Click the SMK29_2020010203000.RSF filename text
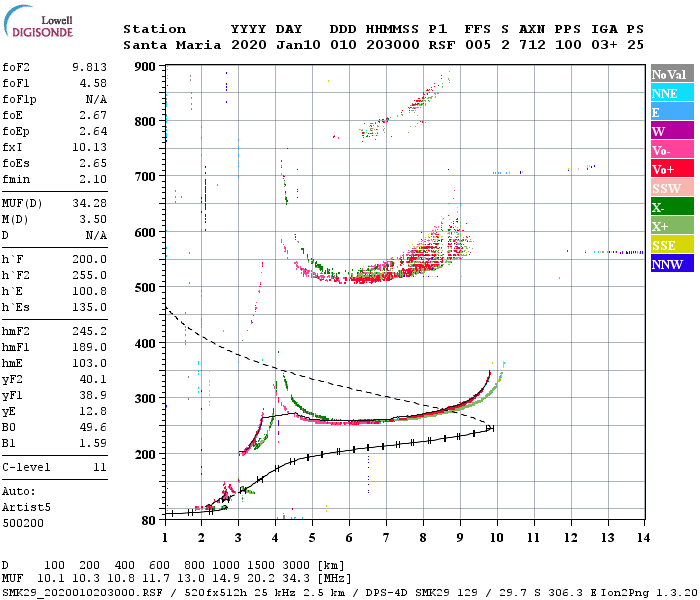The width and height of the screenshot is (700, 600). 82,592
